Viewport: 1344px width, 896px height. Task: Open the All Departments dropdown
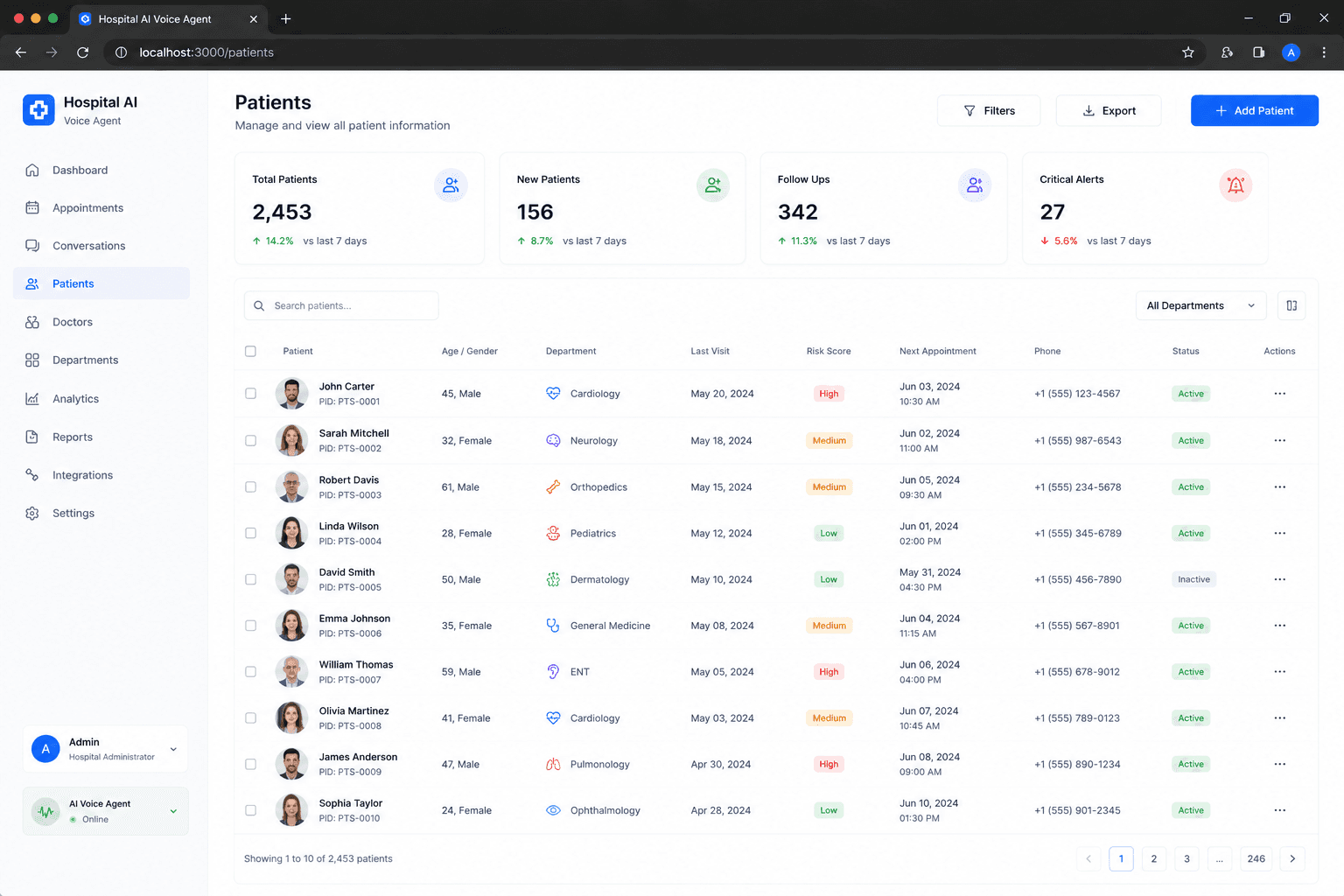point(1200,305)
